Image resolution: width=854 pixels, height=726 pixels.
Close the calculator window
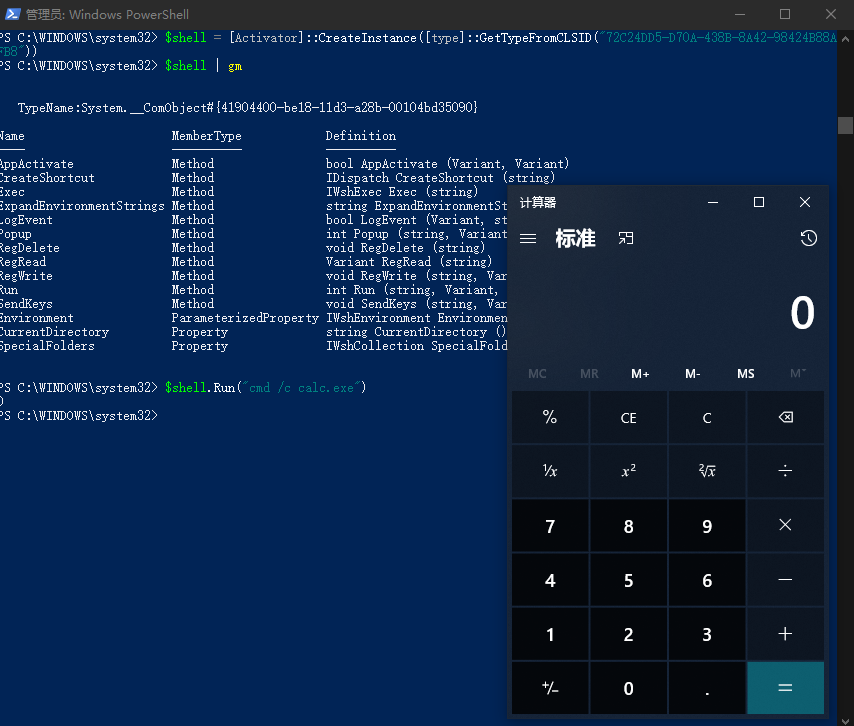[x=804, y=203]
